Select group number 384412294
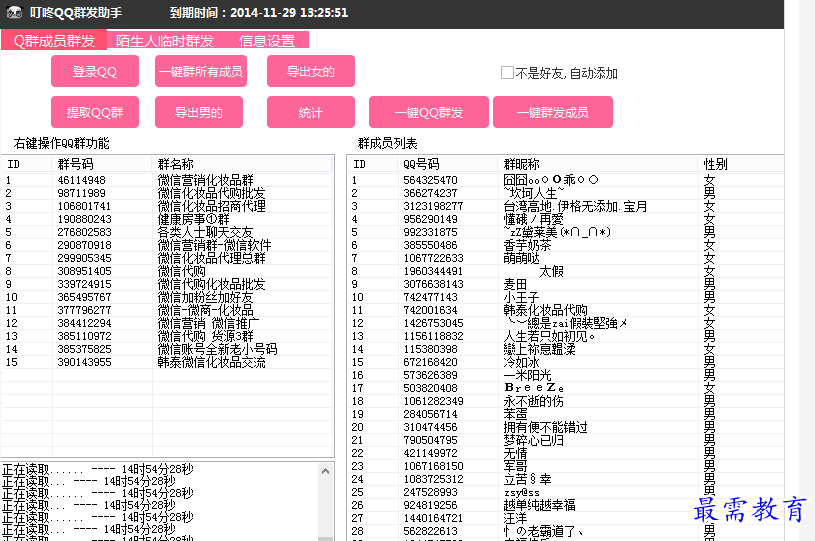 84,323
